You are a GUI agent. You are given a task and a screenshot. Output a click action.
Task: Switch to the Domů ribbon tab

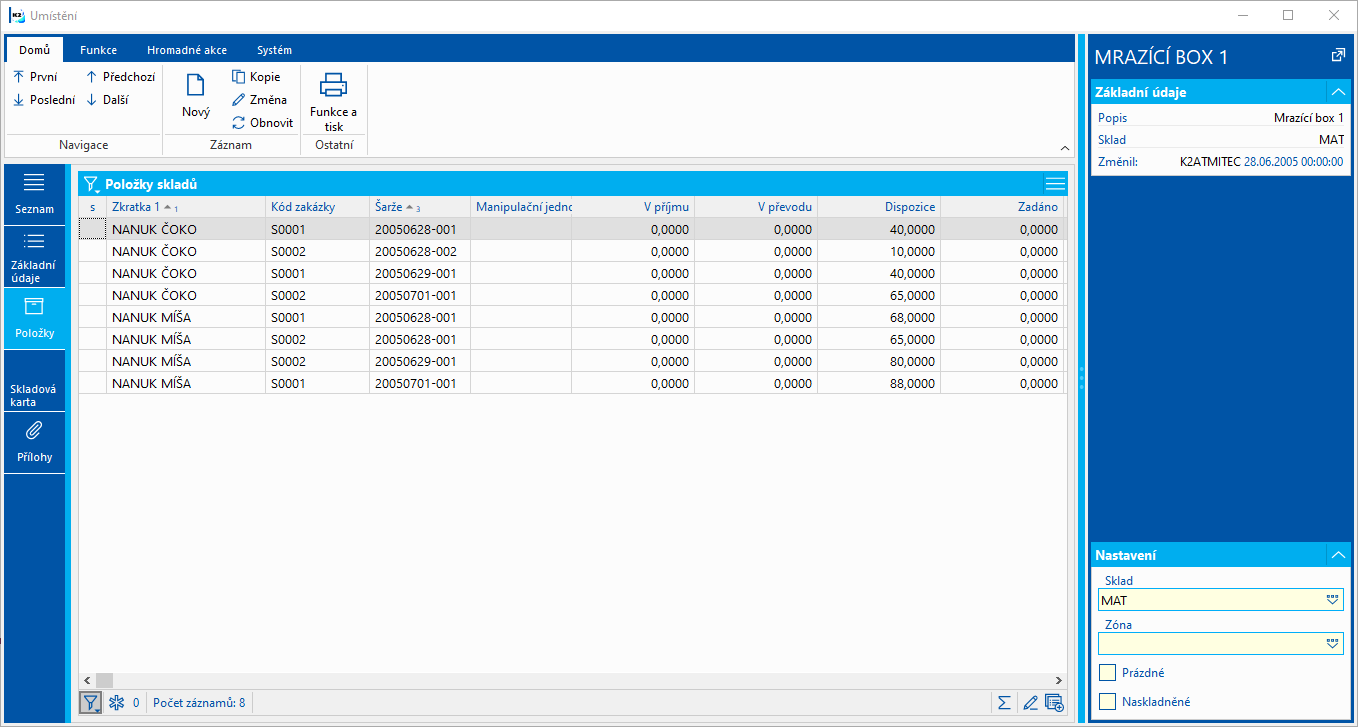click(x=34, y=50)
